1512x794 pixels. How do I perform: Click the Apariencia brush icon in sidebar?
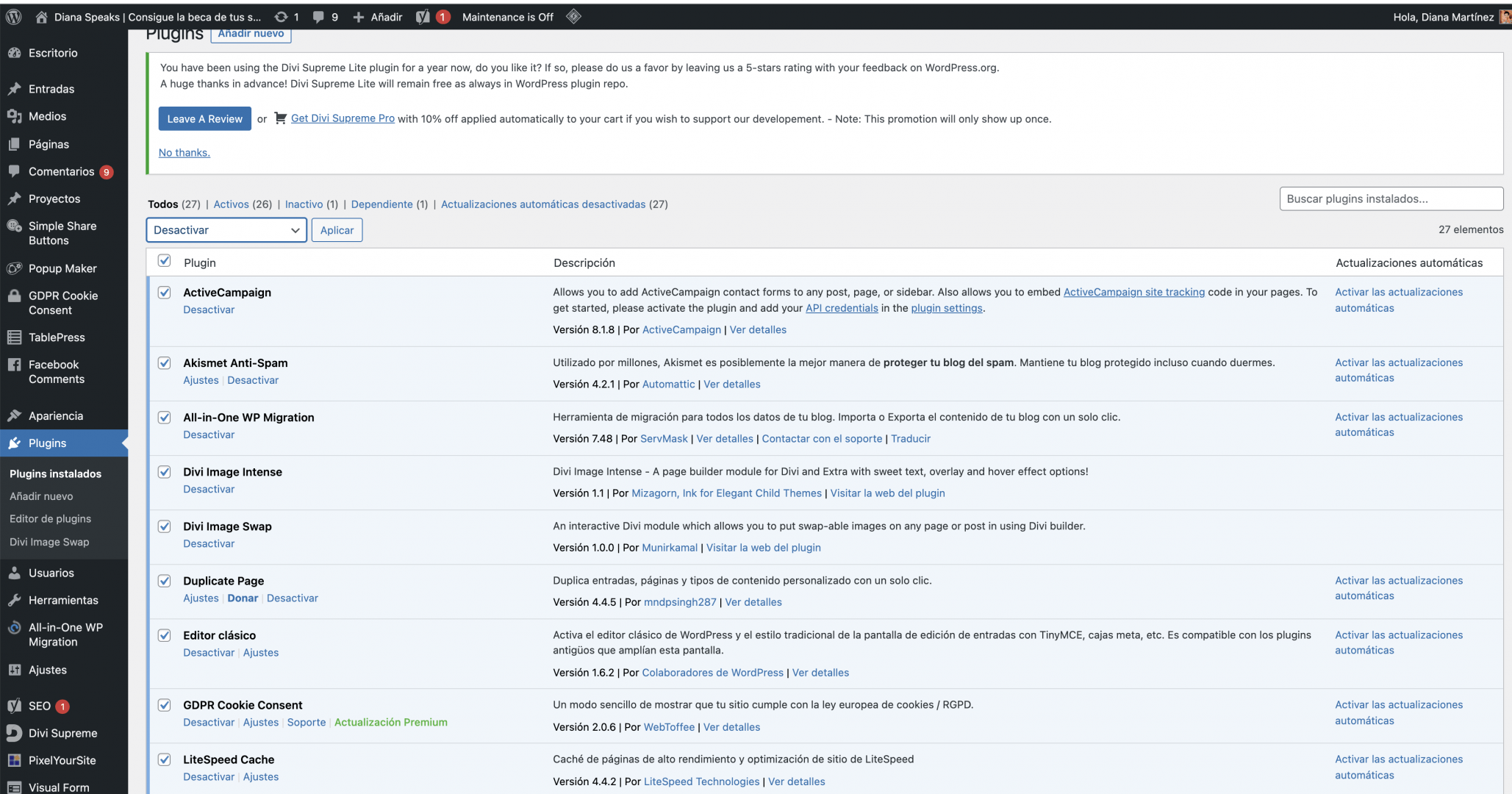click(14, 416)
